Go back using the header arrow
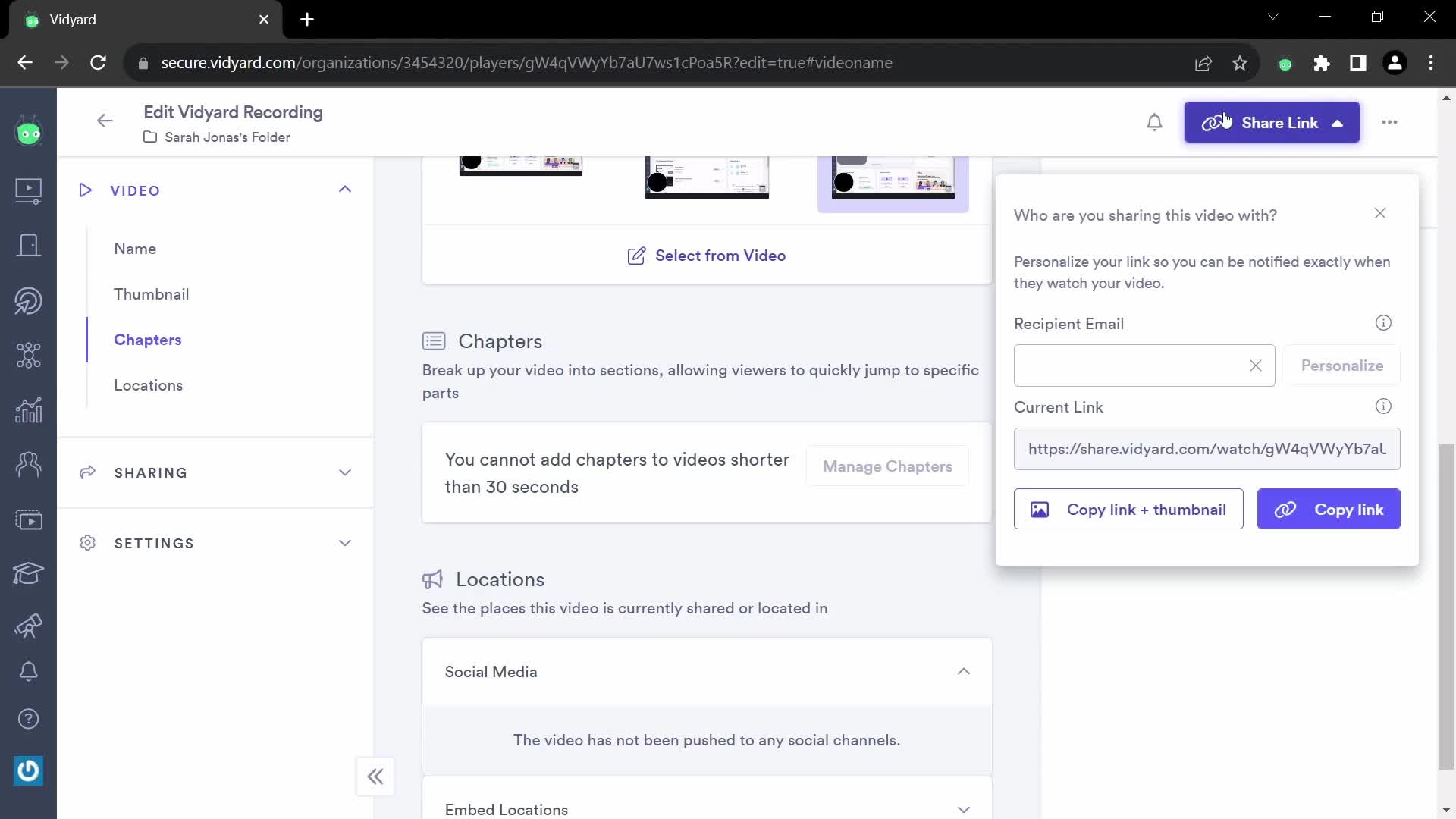 coord(105,121)
